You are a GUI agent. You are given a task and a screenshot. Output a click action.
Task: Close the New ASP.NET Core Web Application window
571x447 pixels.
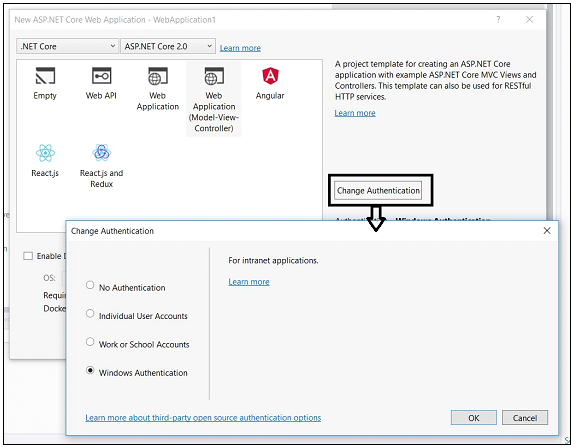click(529, 20)
